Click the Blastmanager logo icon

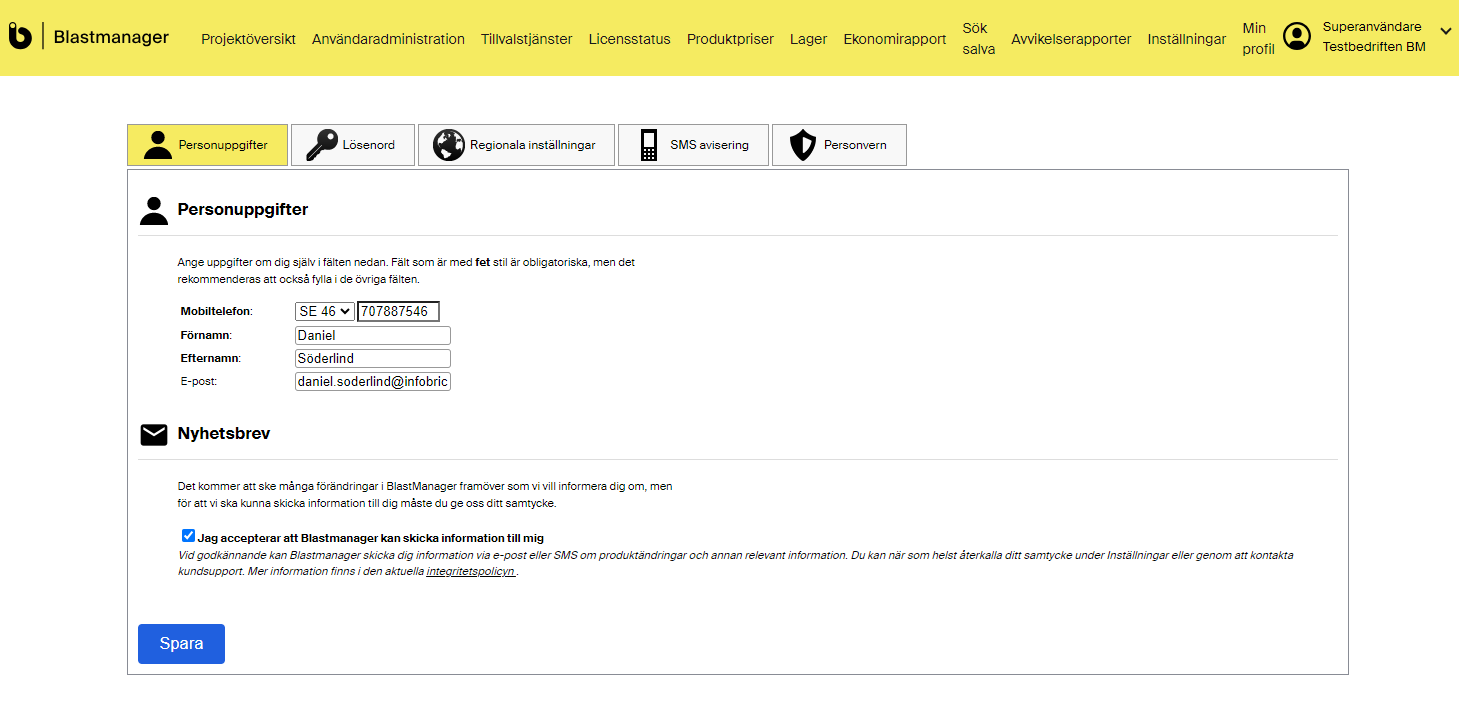point(20,36)
